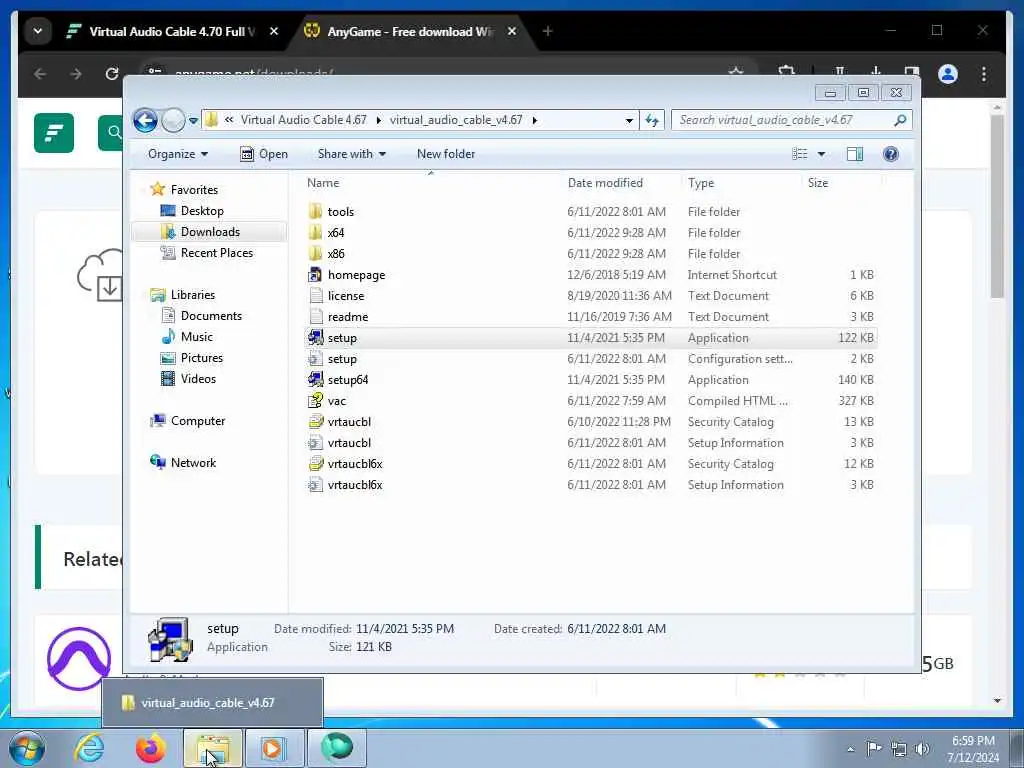
Task: Click the search box for virtual_audio_cable_v4.67
Action: pyautogui.click(x=792, y=120)
